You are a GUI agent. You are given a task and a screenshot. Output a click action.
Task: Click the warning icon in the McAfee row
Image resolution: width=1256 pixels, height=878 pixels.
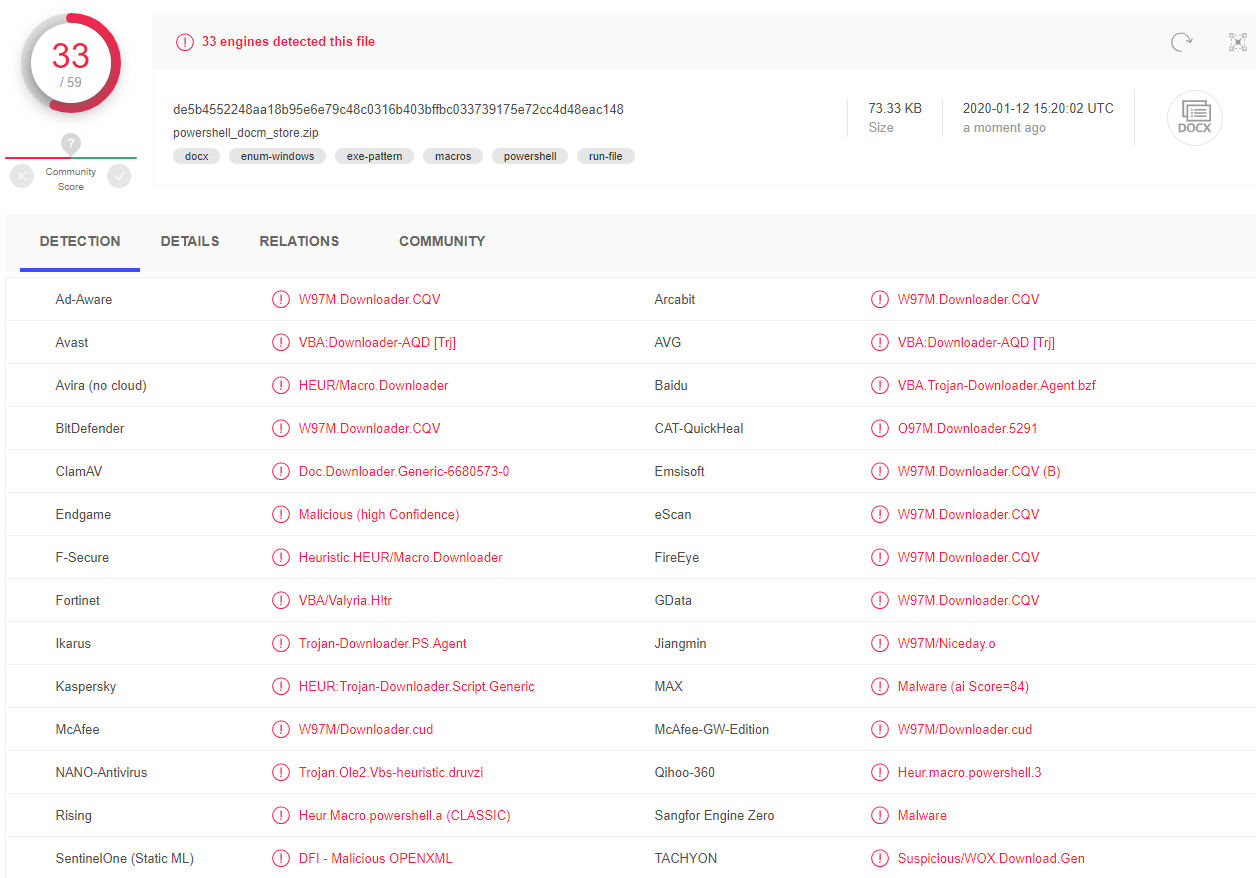(281, 729)
